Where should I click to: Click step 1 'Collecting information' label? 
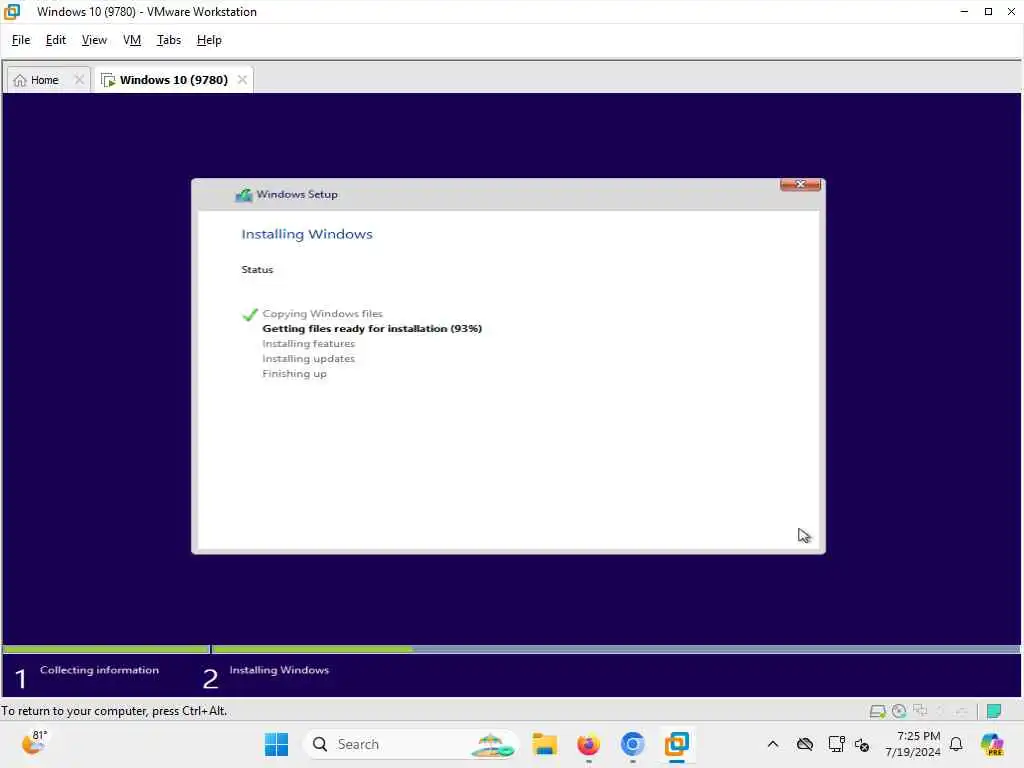click(99, 670)
